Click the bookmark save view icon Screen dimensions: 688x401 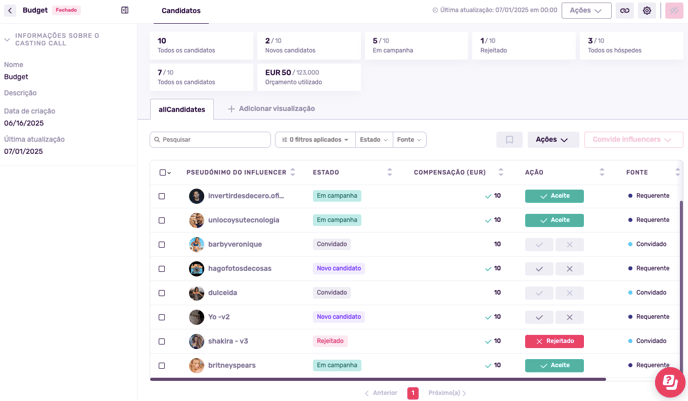pyautogui.click(x=509, y=140)
